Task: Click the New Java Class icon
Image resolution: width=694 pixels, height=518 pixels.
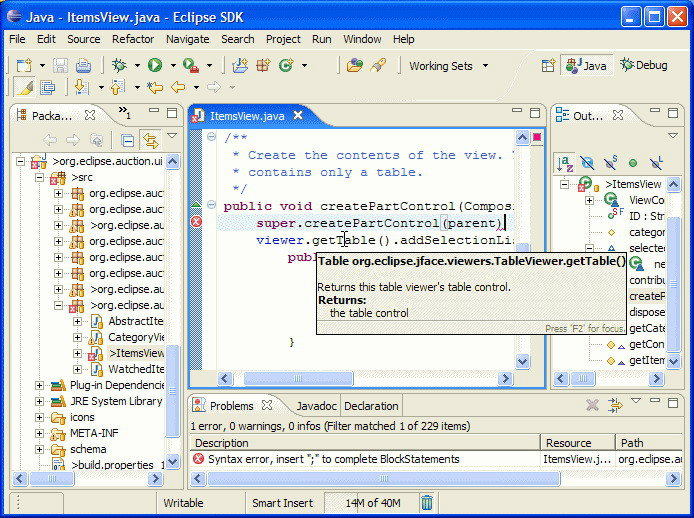Action: [286, 66]
